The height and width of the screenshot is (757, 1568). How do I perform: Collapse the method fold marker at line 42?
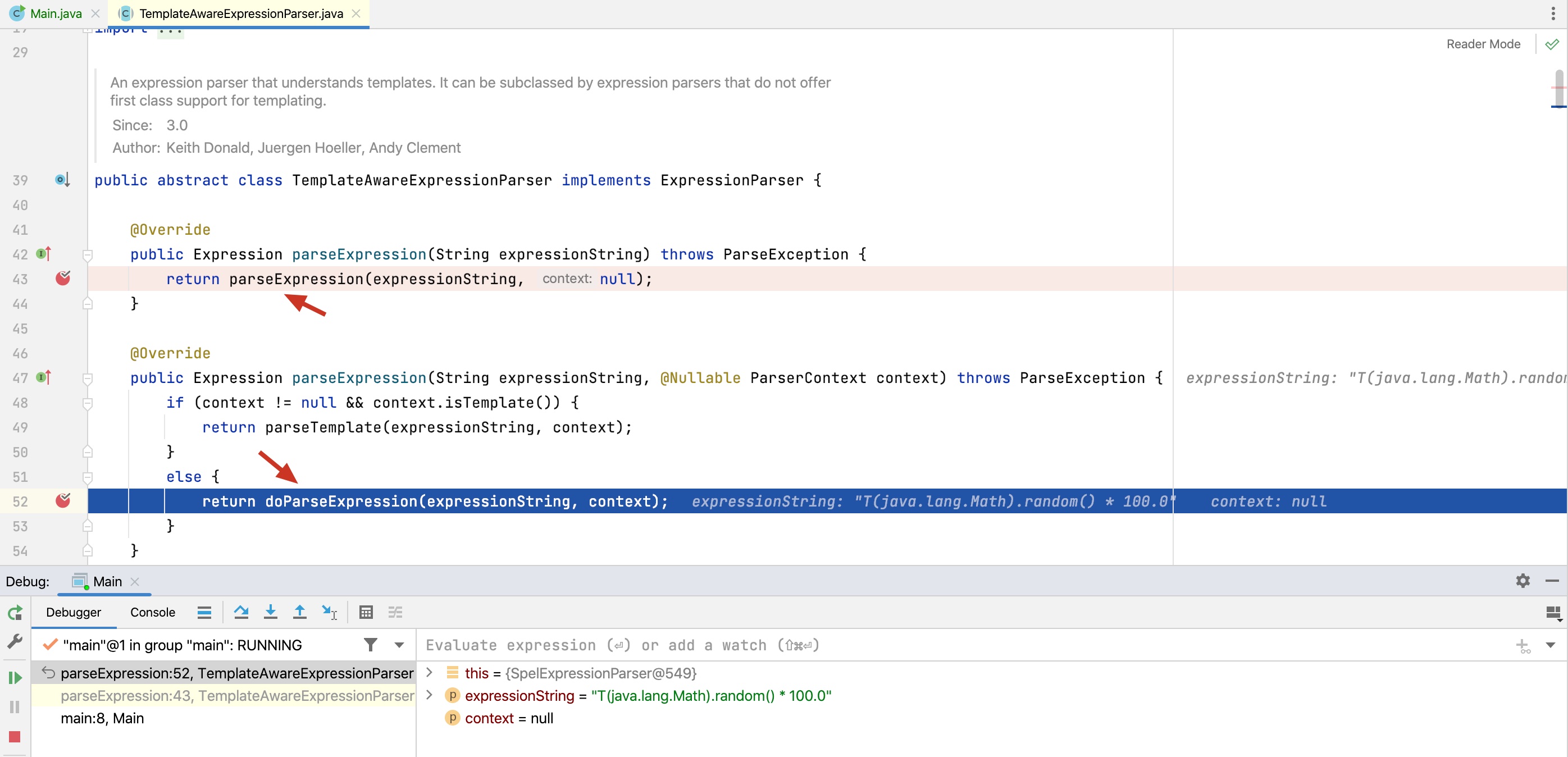click(88, 255)
